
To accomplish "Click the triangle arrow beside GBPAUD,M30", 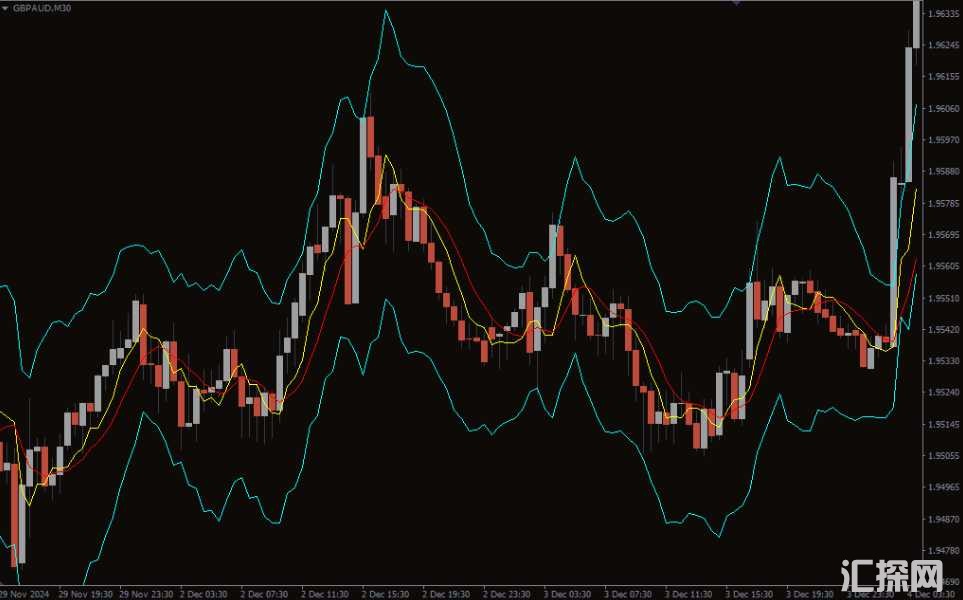I will 6,6.
